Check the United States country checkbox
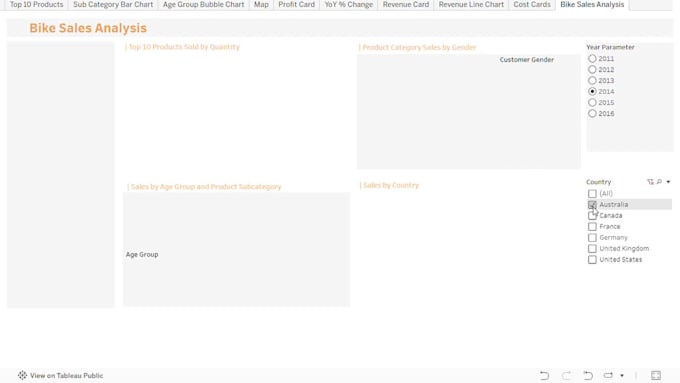The height and width of the screenshot is (383, 680). pos(592,259)
